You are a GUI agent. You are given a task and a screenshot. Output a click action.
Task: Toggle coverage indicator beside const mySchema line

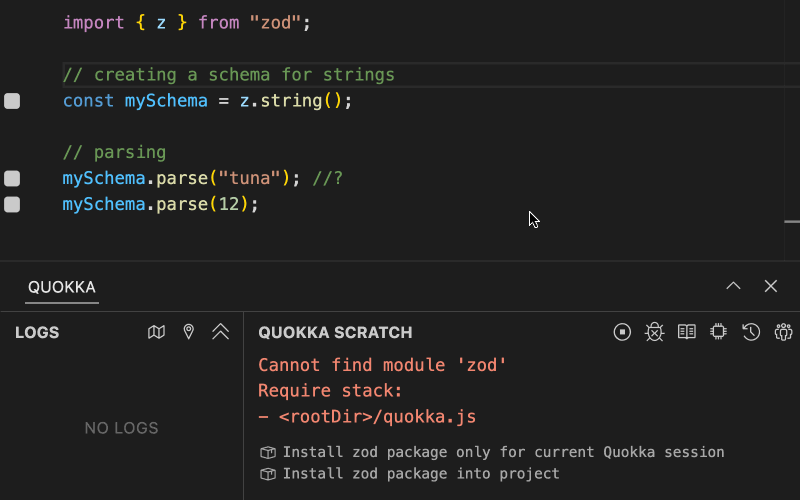pos(12,101)
